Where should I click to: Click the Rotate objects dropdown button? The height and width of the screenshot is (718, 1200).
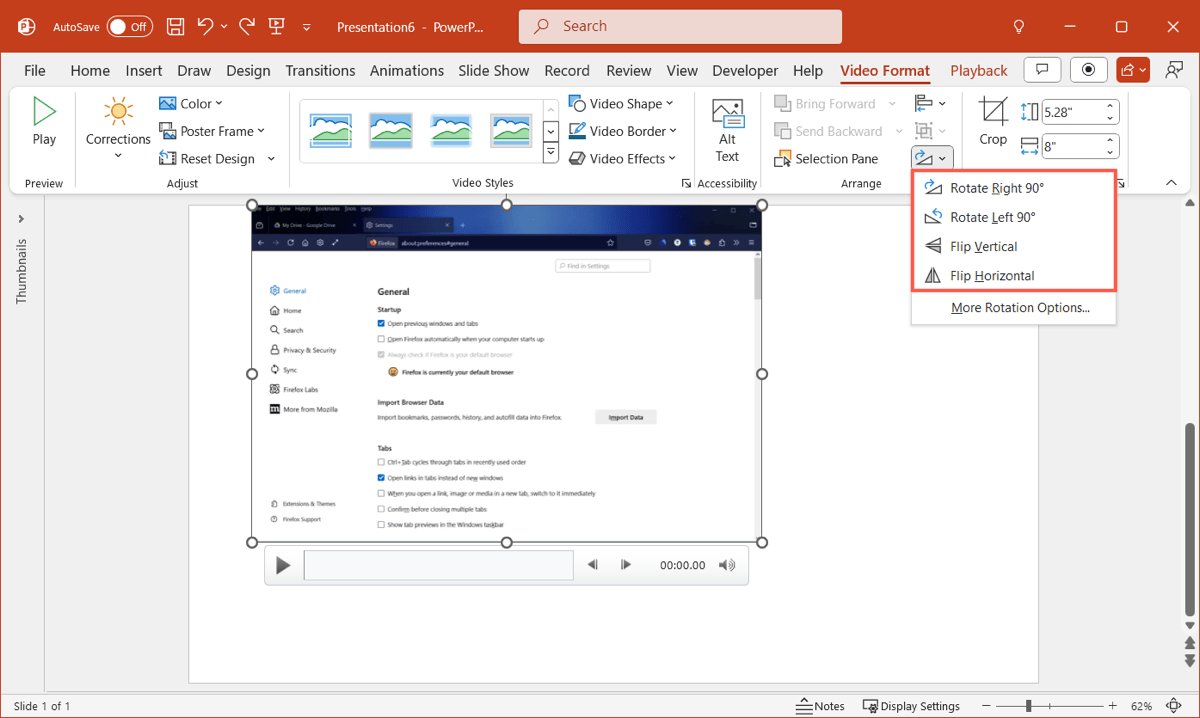click(932, 158)
